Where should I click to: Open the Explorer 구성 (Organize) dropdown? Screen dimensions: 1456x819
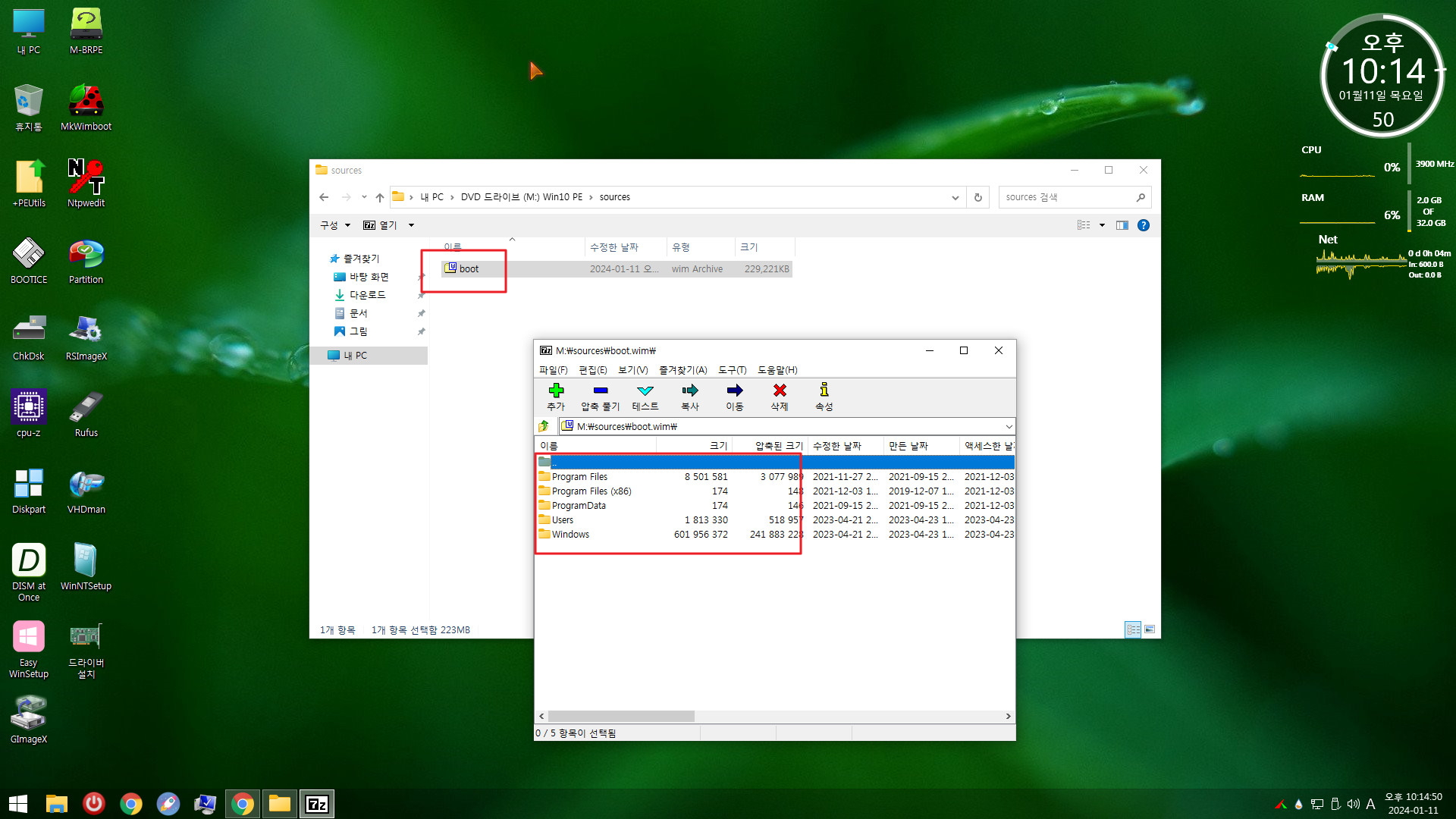coord(335,225)
